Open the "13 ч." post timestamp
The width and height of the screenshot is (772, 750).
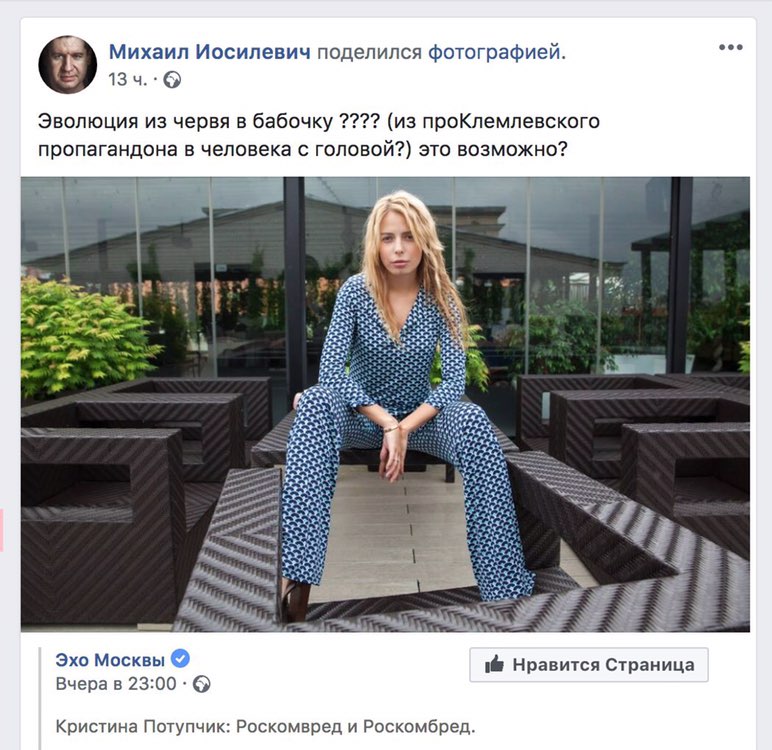[x=128, y=79]
